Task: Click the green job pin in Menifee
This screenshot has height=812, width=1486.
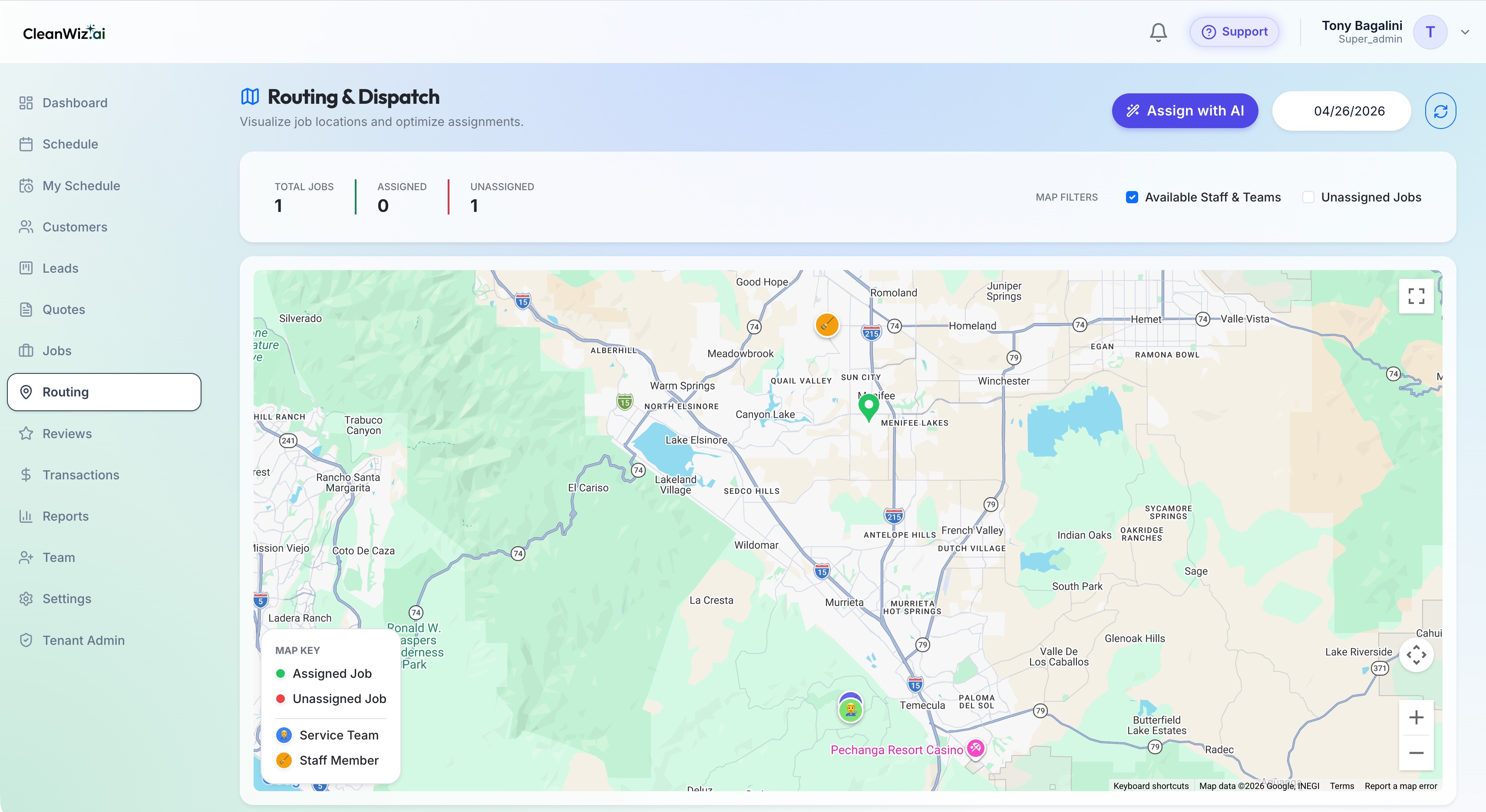Action: [868, 408]
